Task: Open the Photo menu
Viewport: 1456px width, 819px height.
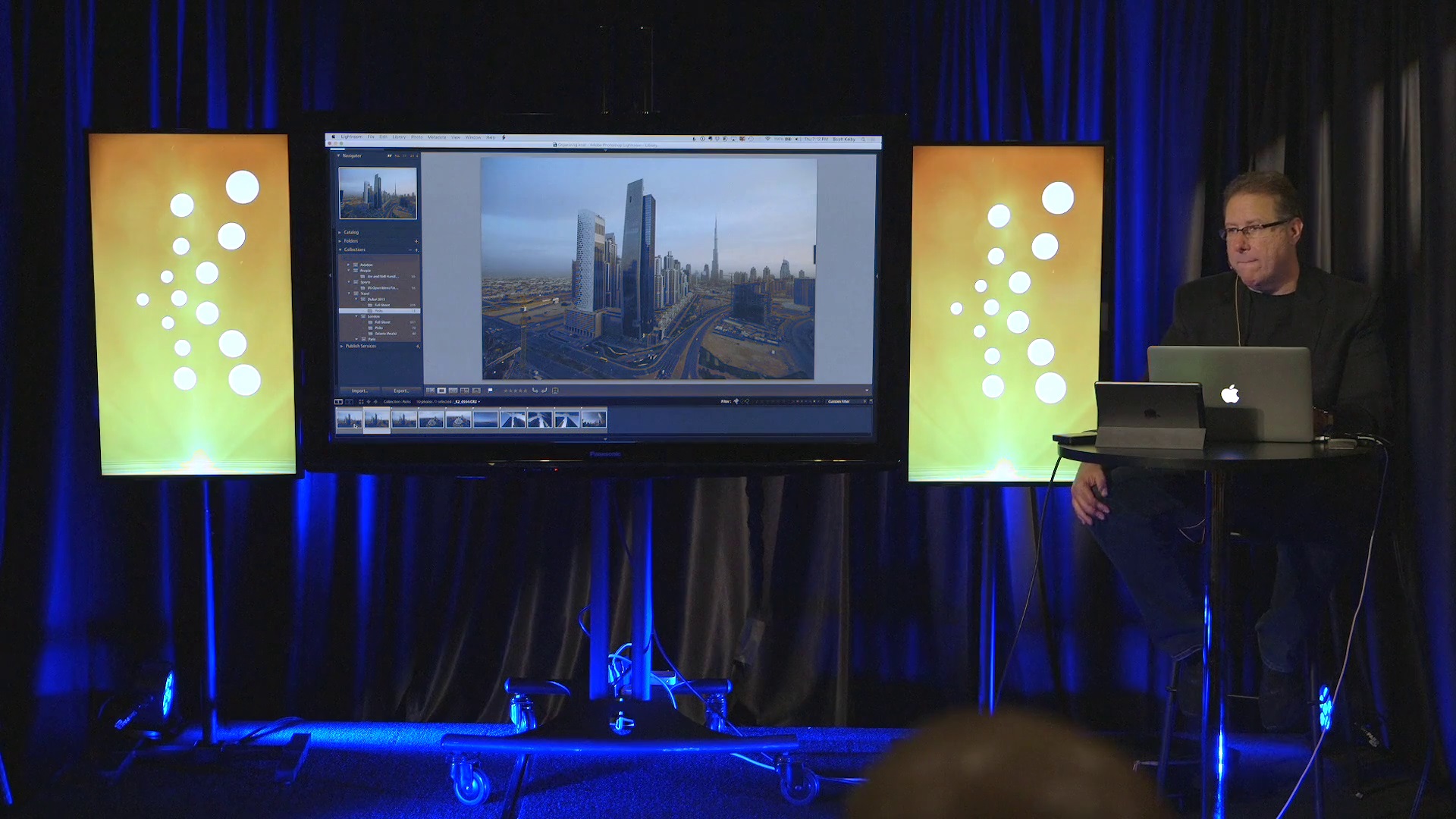Action: pyautogui.click(x=417, y=137)
